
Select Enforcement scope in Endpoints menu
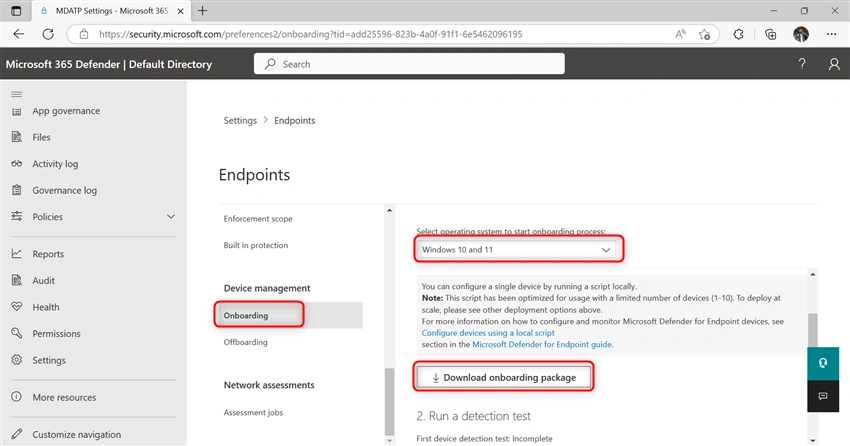tap(258, 219)
